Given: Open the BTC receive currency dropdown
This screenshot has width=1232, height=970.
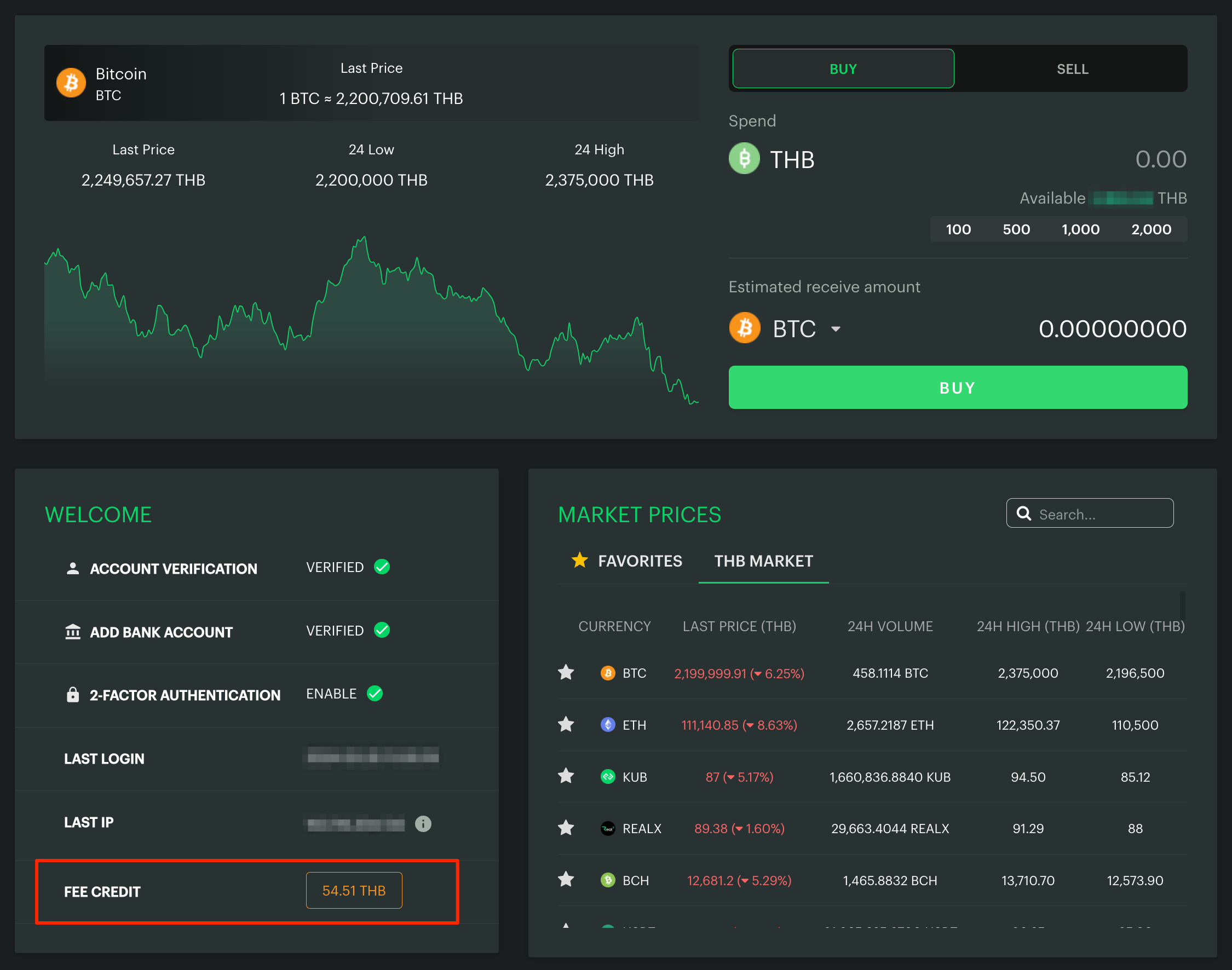Looking at the screenshot, I should pos(835,329).
